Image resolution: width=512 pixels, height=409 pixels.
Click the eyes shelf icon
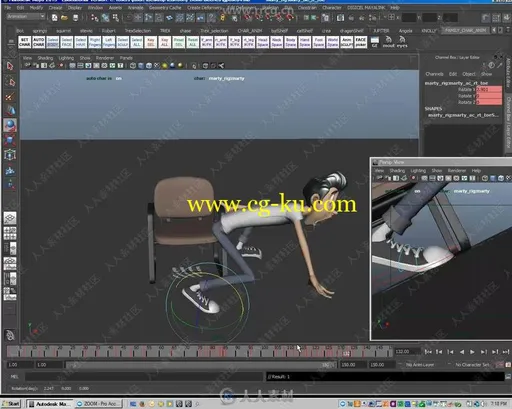pyautogui.click(x=402, y=42)
